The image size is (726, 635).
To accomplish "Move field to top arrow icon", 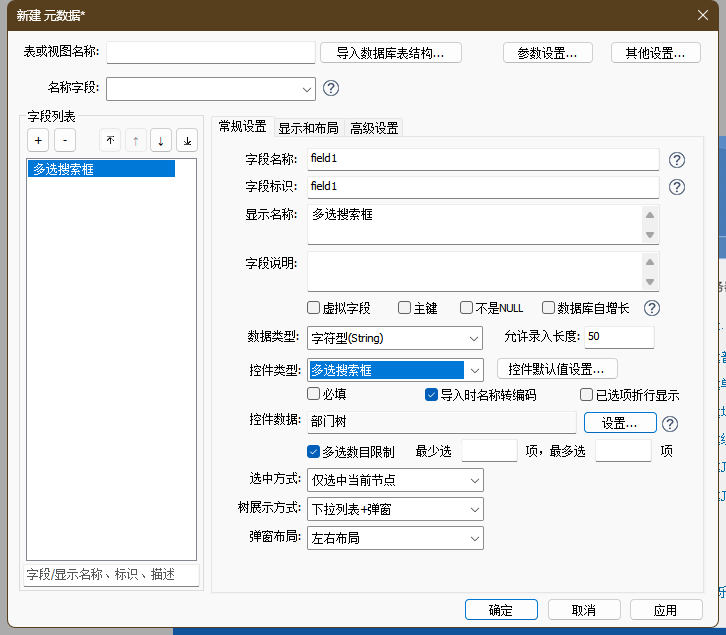I will [x=110, y=140].
